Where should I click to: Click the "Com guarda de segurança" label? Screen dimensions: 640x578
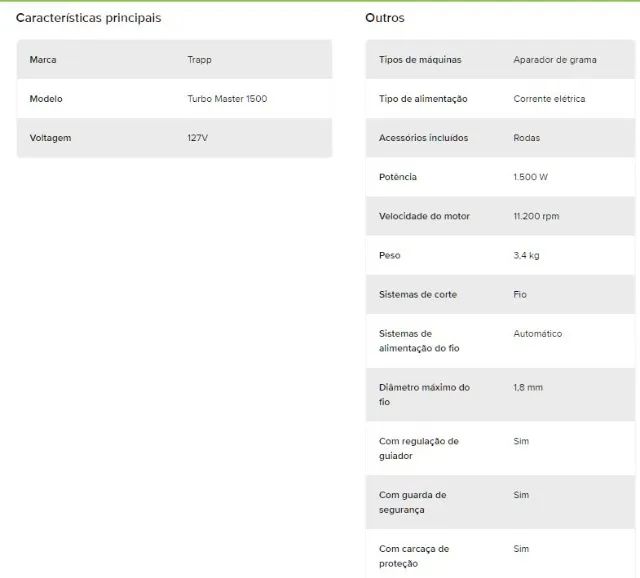412,502
